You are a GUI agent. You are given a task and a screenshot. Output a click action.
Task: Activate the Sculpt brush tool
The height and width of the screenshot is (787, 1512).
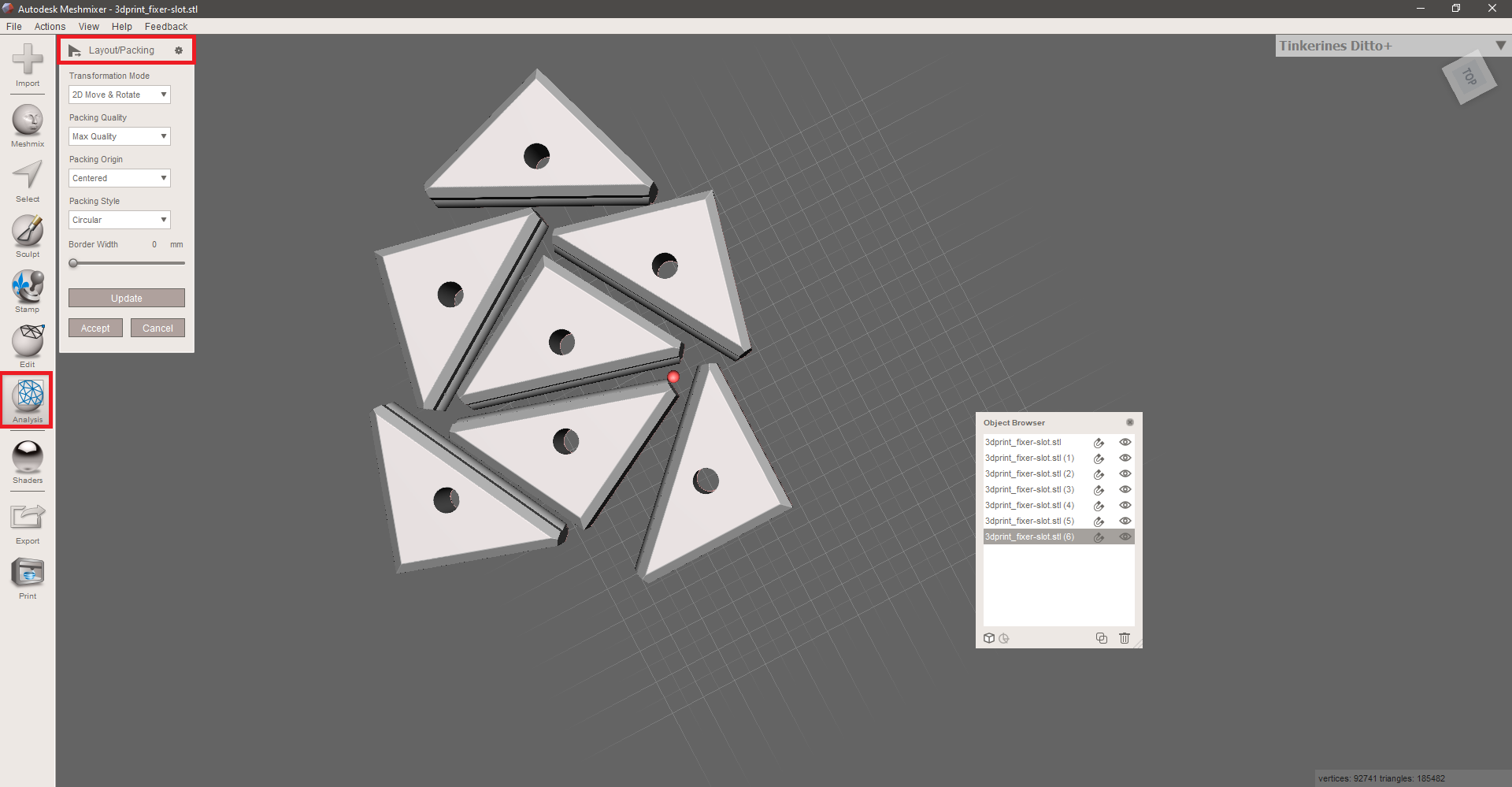(x=28, y=234)
